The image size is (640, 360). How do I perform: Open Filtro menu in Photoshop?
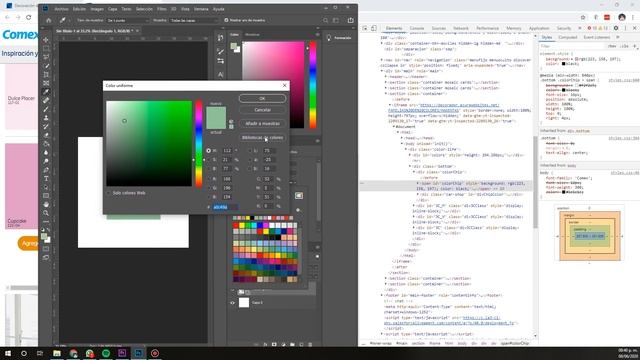[162, 9]
